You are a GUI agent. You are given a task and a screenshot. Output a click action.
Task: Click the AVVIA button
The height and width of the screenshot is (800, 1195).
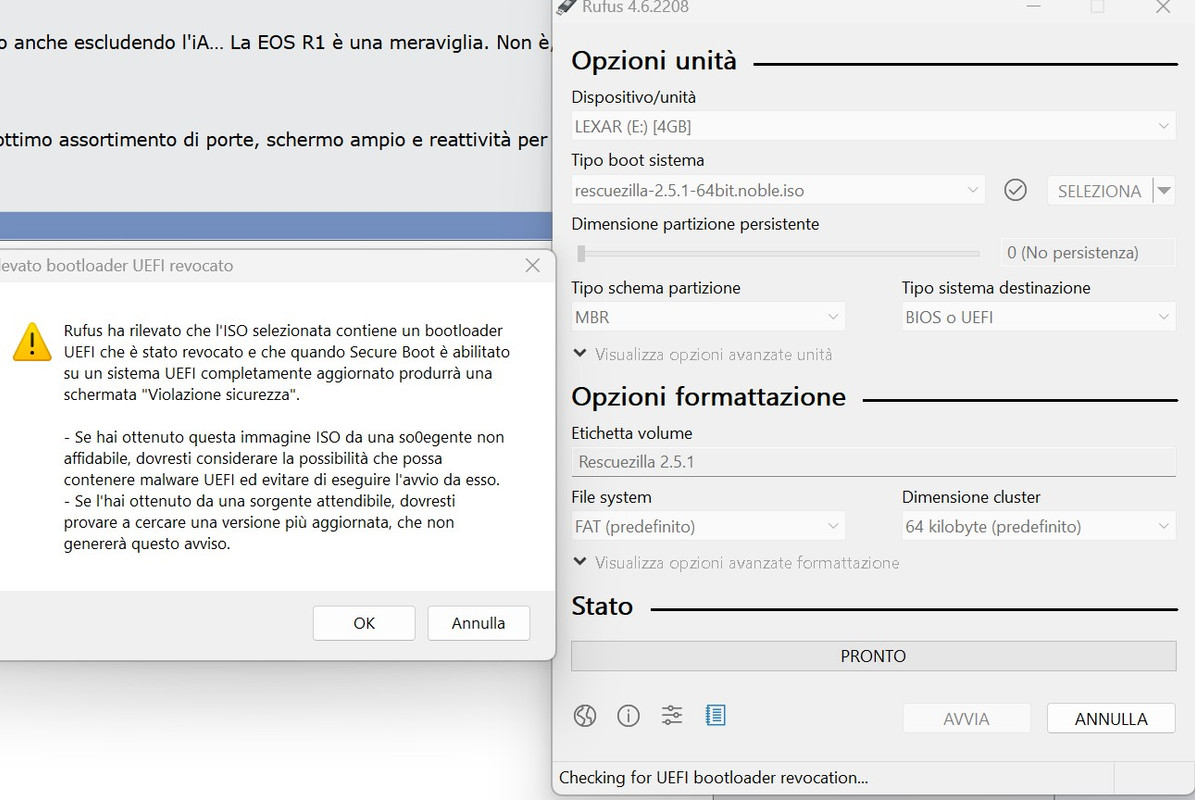point(966,718)
